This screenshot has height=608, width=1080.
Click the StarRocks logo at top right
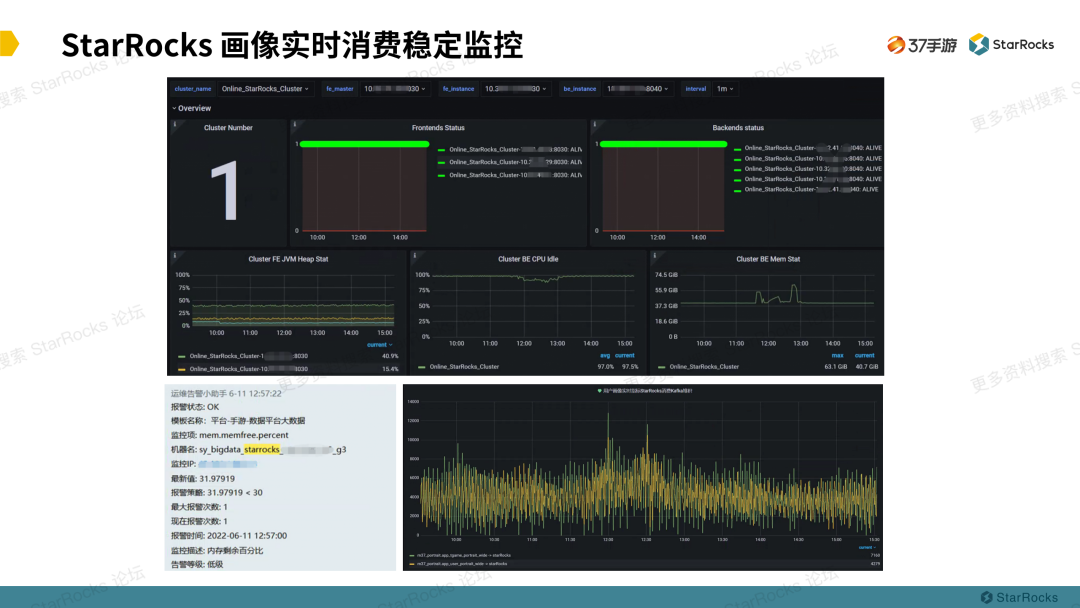[1011, 45]
